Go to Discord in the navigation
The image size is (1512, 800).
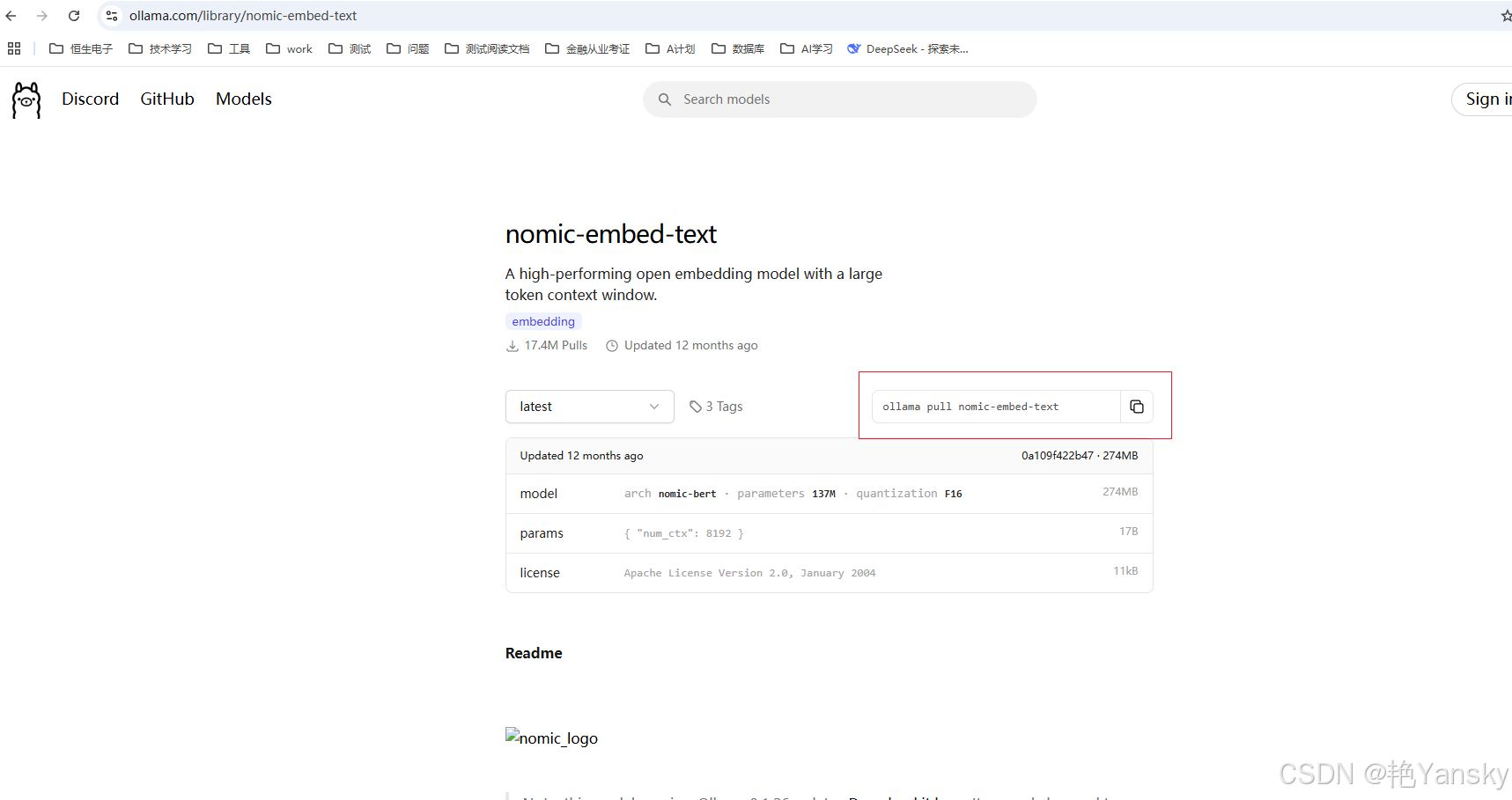90,99
